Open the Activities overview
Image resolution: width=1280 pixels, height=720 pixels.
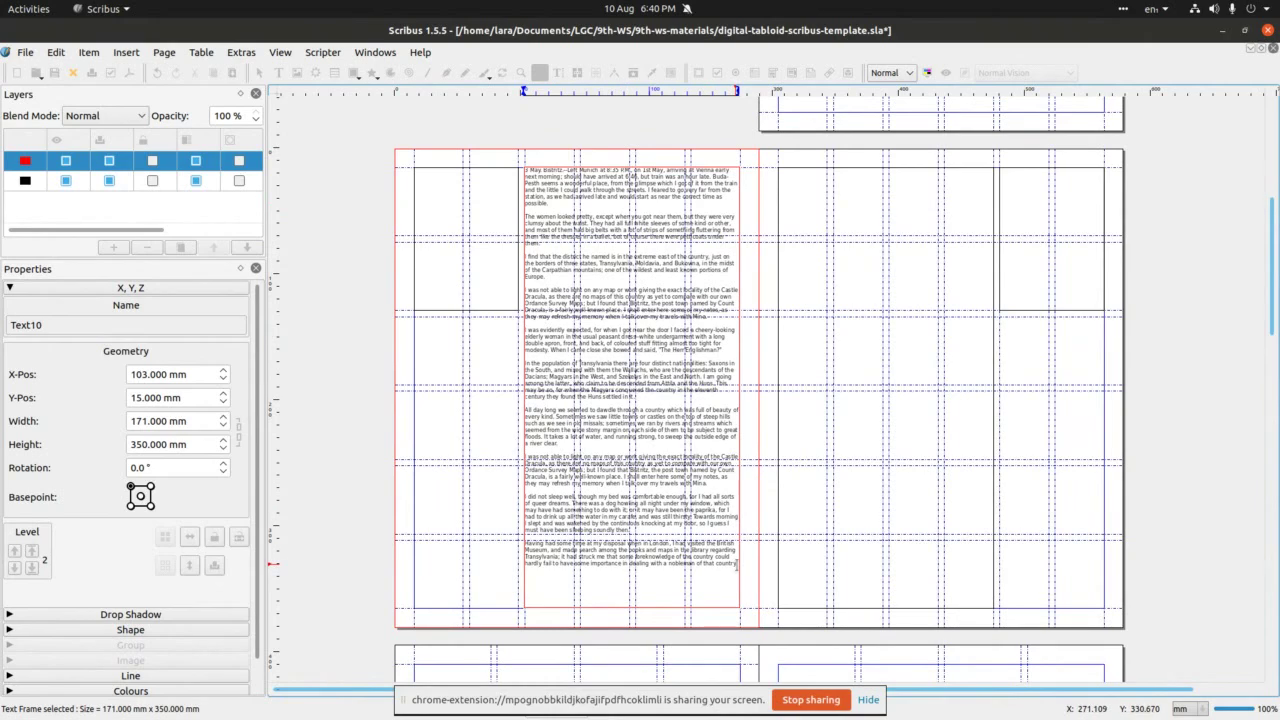(x=28, y=9)
